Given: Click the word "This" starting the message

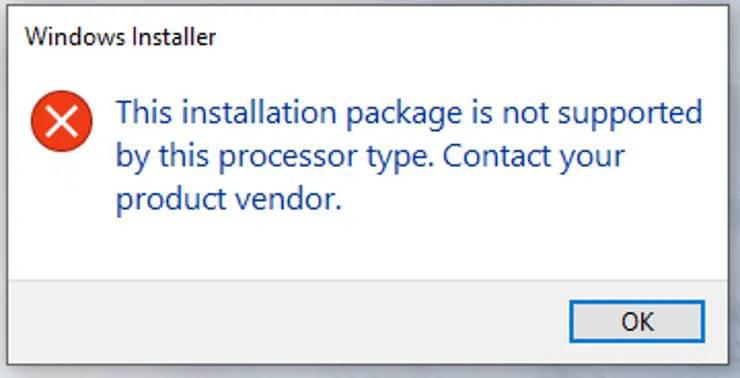Looking at the screenshot, I should point(144,113).
